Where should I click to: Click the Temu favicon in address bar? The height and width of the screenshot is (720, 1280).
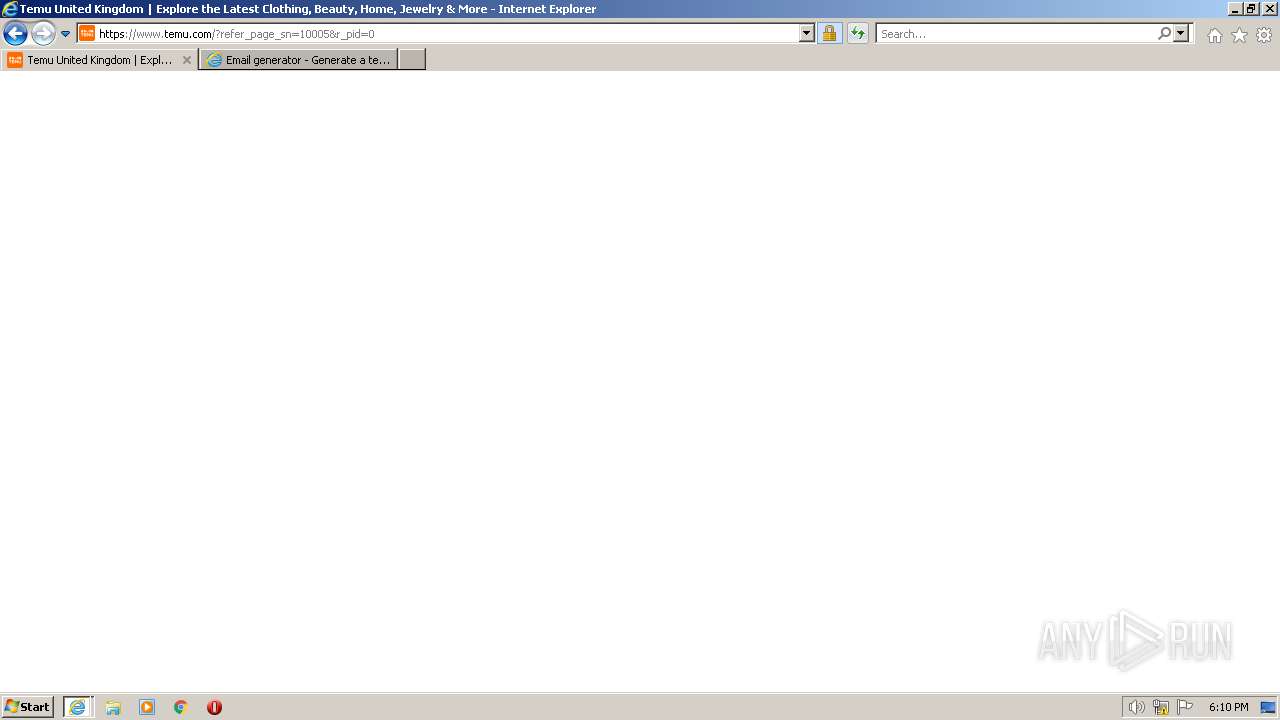pyautogui.click(x=87, y=33)
